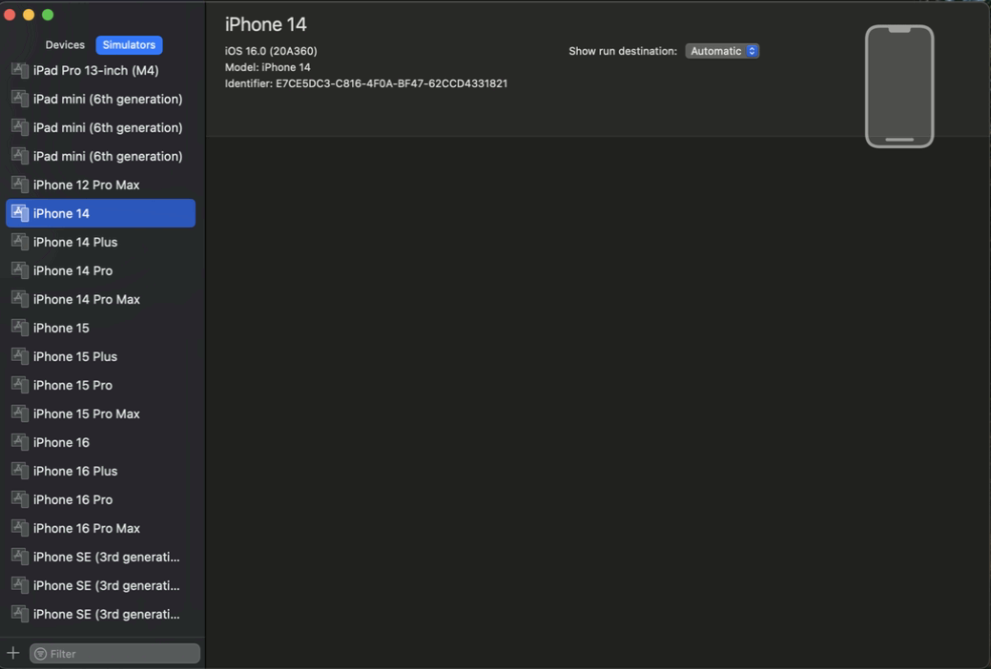Close the window with the red button
Viewport: 991px width, 669px height.
coord(10,15)
